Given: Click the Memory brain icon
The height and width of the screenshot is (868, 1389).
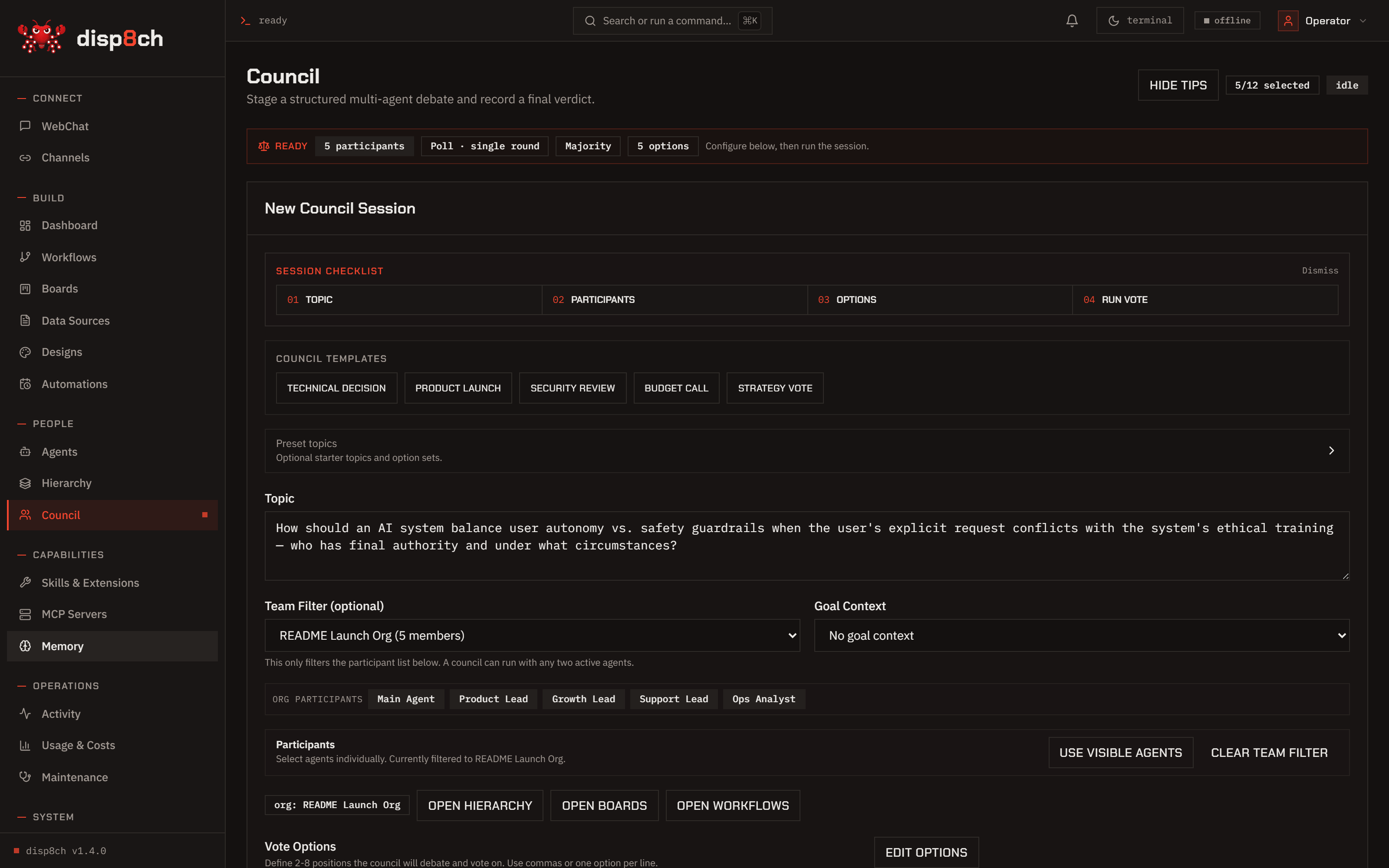Looking at the screenshot, I should point(25,646).
